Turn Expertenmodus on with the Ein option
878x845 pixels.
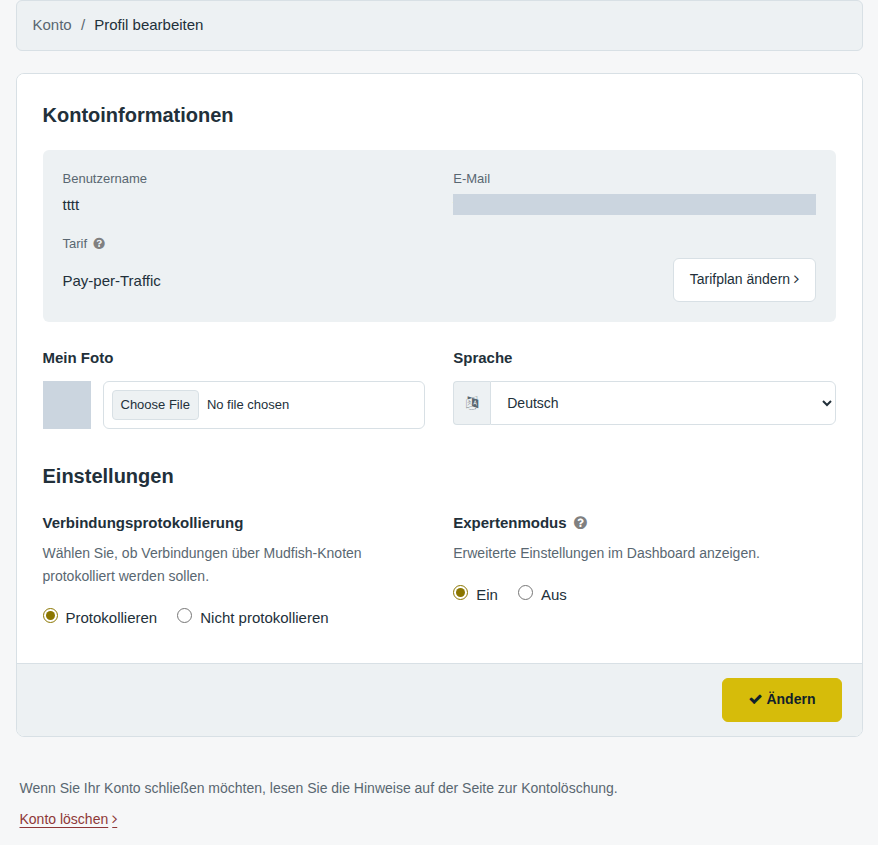460,592
